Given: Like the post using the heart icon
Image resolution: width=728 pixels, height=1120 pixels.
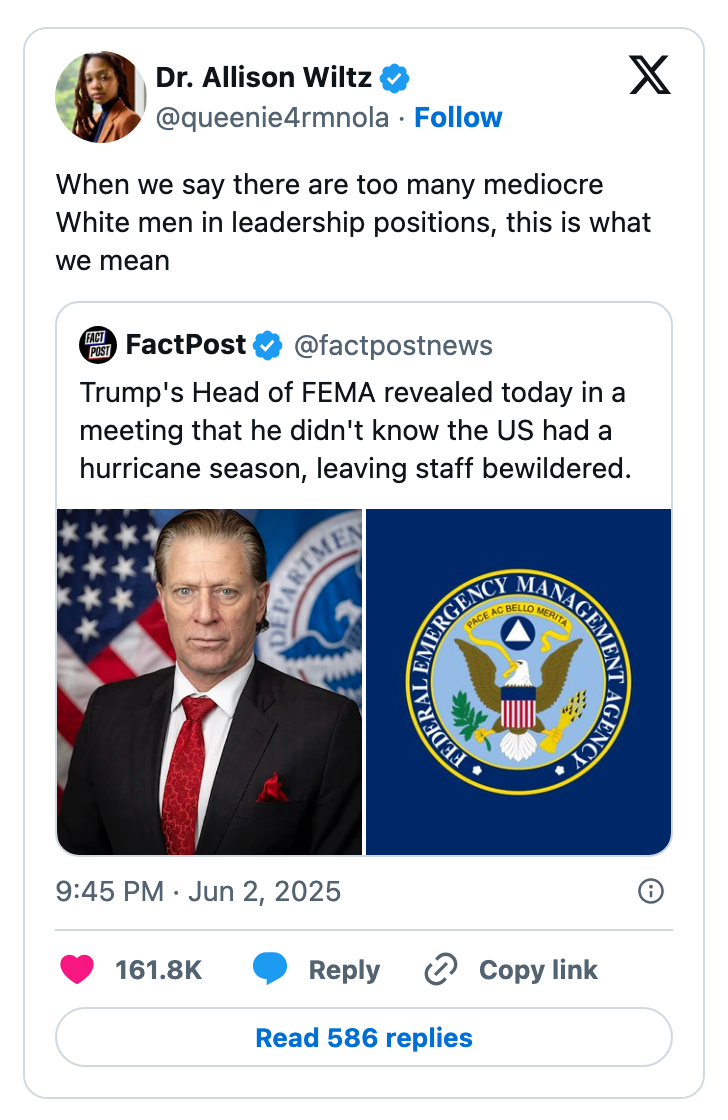Looking at the screenshot, I should click(x=77, y=969).
